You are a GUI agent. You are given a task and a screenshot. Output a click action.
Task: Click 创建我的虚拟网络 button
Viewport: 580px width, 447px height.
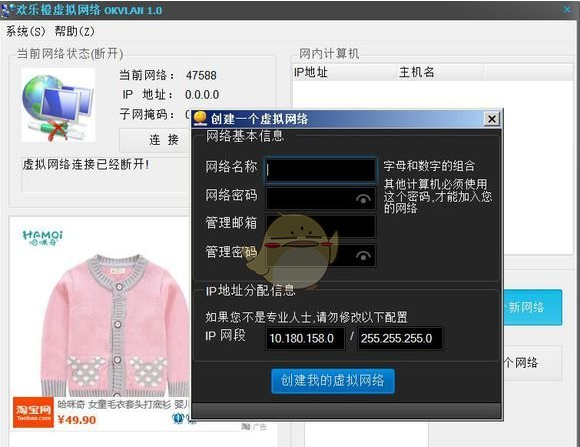(x=333, y=380)
